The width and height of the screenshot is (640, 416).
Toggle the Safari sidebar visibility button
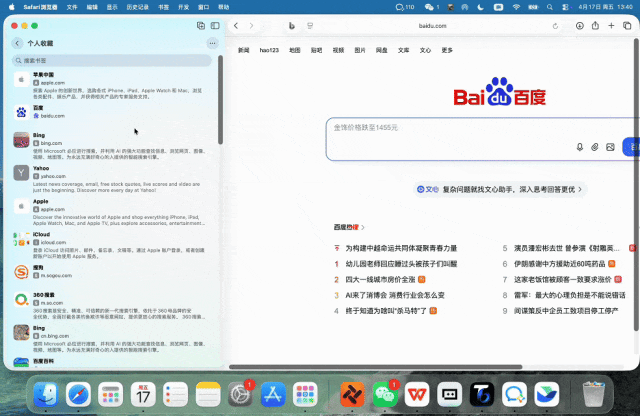[x=215, y=26]
